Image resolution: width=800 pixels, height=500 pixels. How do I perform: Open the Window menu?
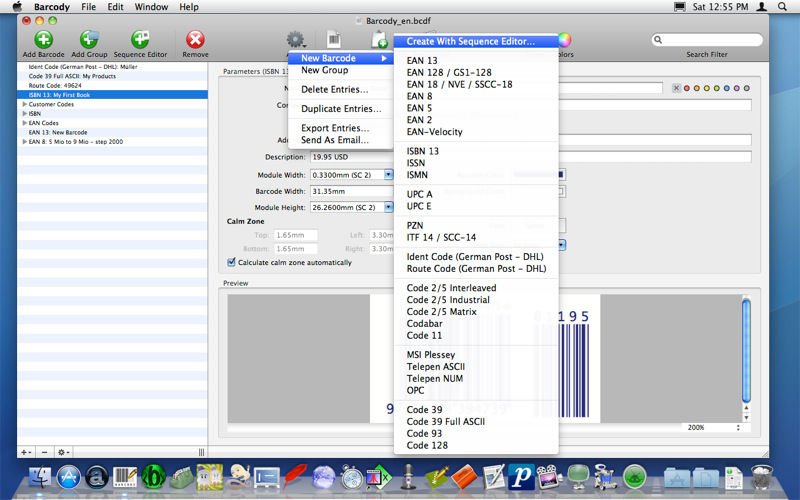click(151, 7)
